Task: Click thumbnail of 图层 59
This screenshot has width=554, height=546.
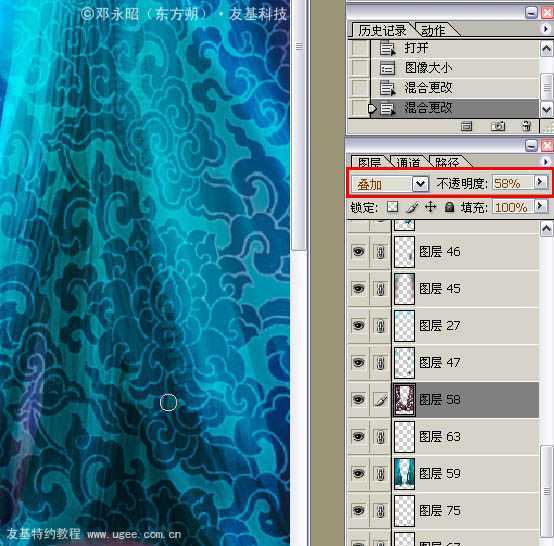Action: 404,474
